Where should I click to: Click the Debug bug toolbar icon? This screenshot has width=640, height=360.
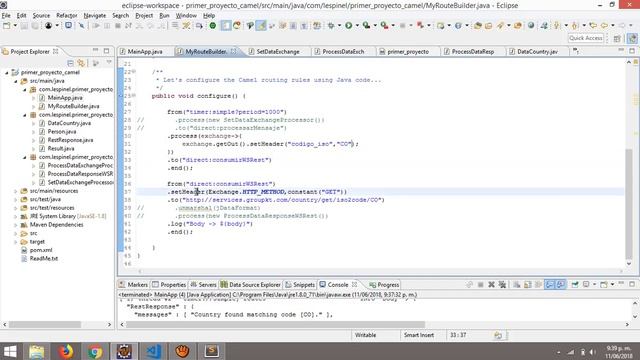pyautogui.click(x=331, y=26)
